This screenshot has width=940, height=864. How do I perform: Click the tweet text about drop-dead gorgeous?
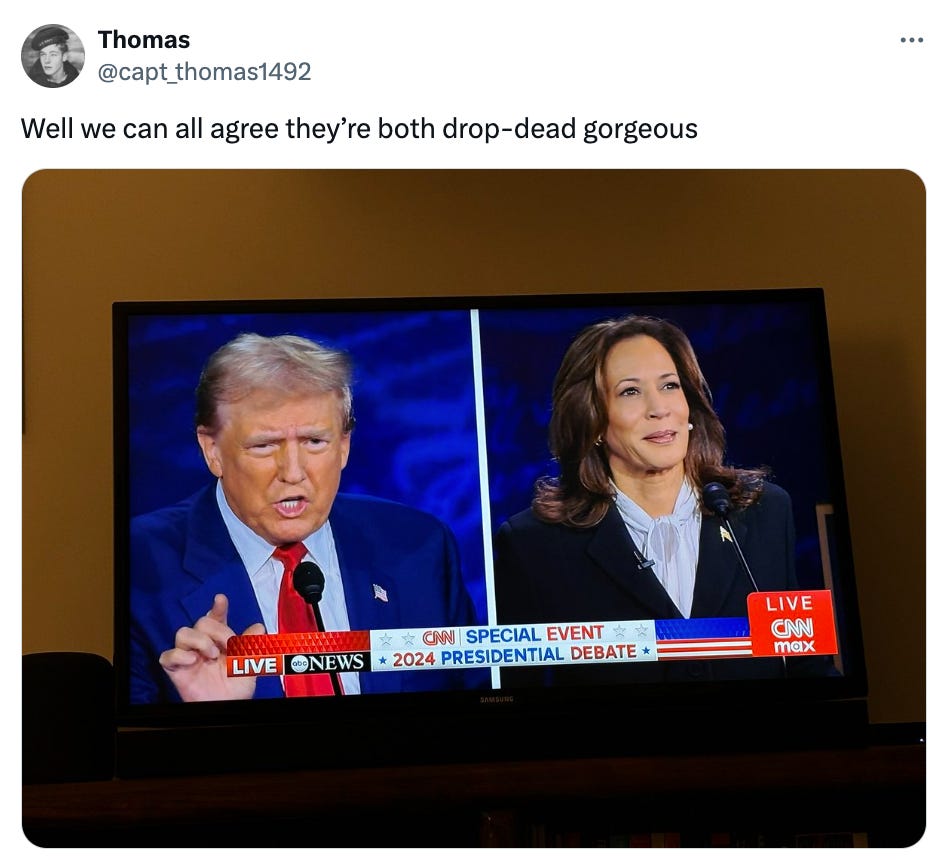click(x=359, y=128)
